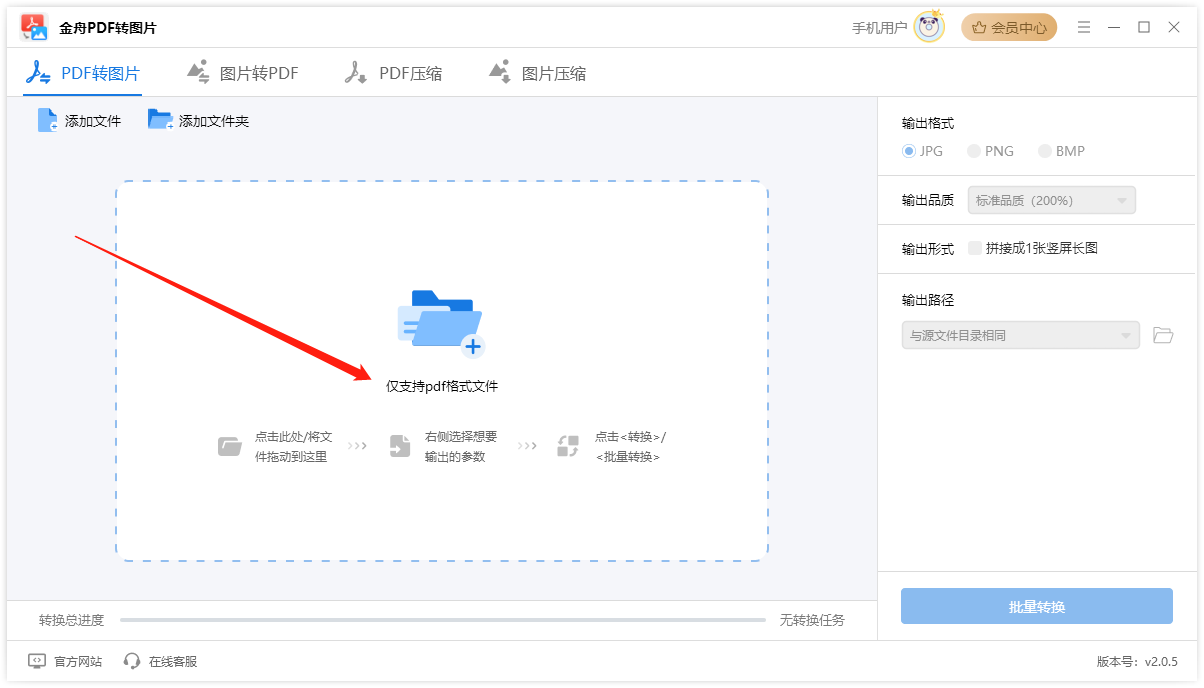Open the output path folder browse icon
Viewport: 1204px width, 688px height.
[x=1162, y=335]
